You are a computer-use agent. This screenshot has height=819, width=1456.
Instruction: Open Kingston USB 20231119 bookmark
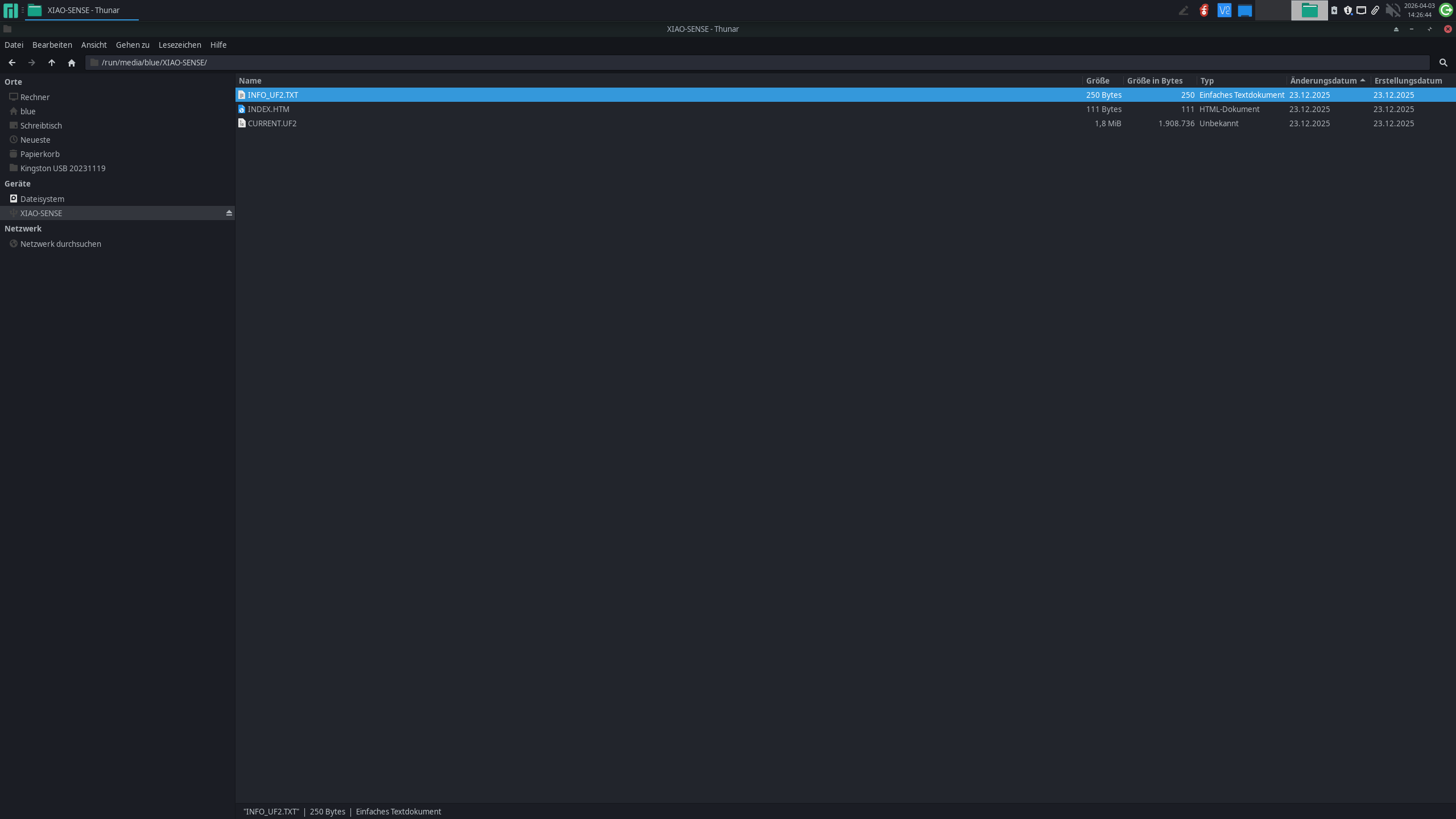tap(63, 168)
